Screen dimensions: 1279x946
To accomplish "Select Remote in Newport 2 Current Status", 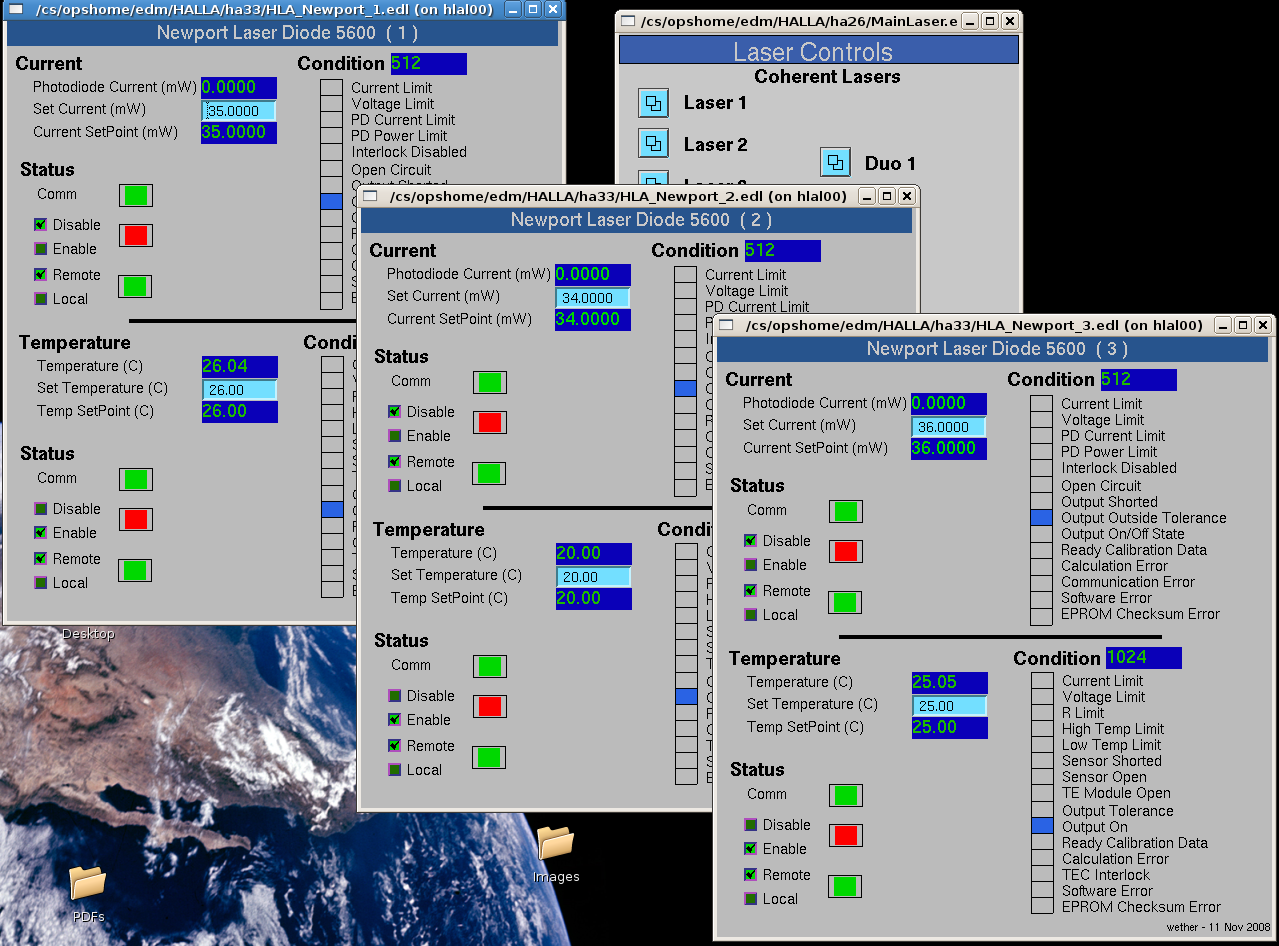I will [x=395, y=462].
